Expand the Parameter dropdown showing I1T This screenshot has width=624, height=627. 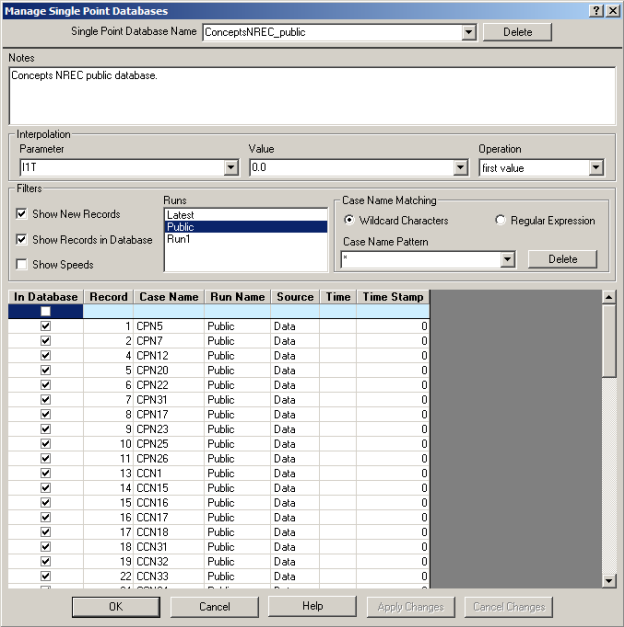click(x=231, y=168)
